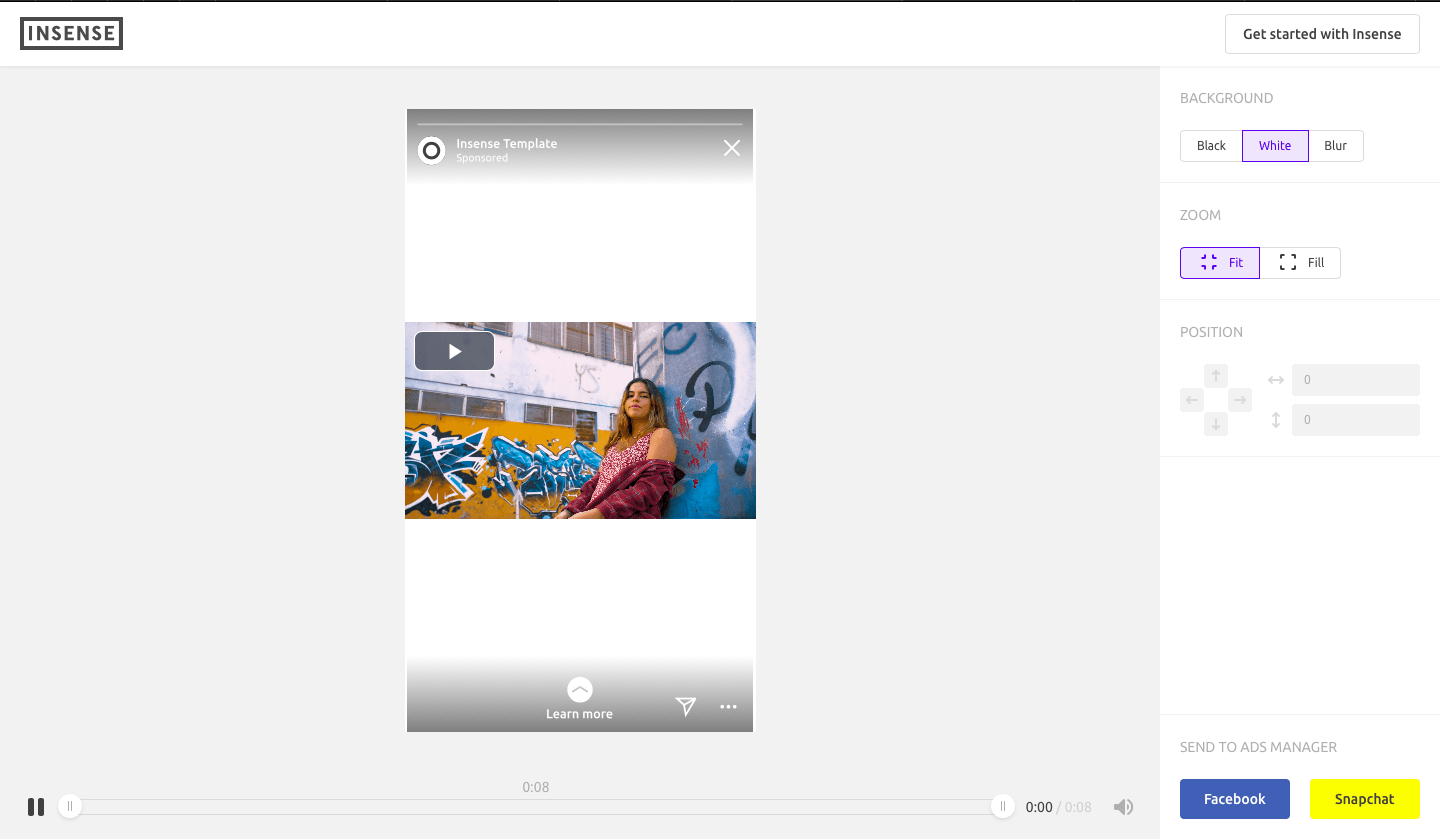
Task: Click the move up position arrow
Action: [1216, 376]
